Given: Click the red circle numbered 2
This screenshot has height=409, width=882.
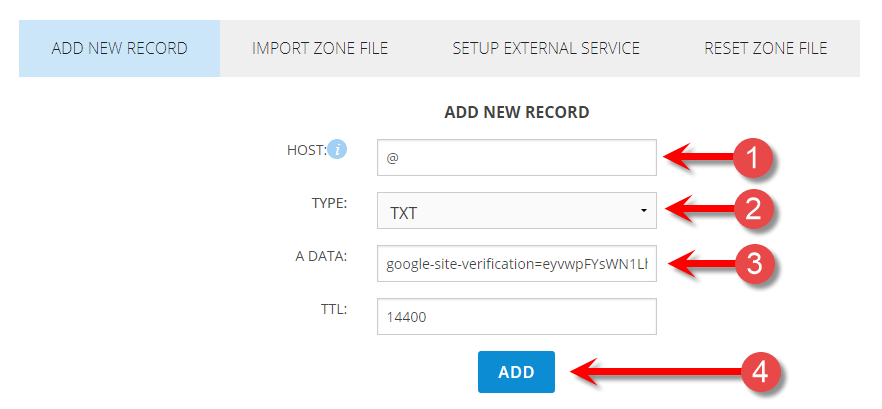Looking at the screenshot, I should 753,210.
